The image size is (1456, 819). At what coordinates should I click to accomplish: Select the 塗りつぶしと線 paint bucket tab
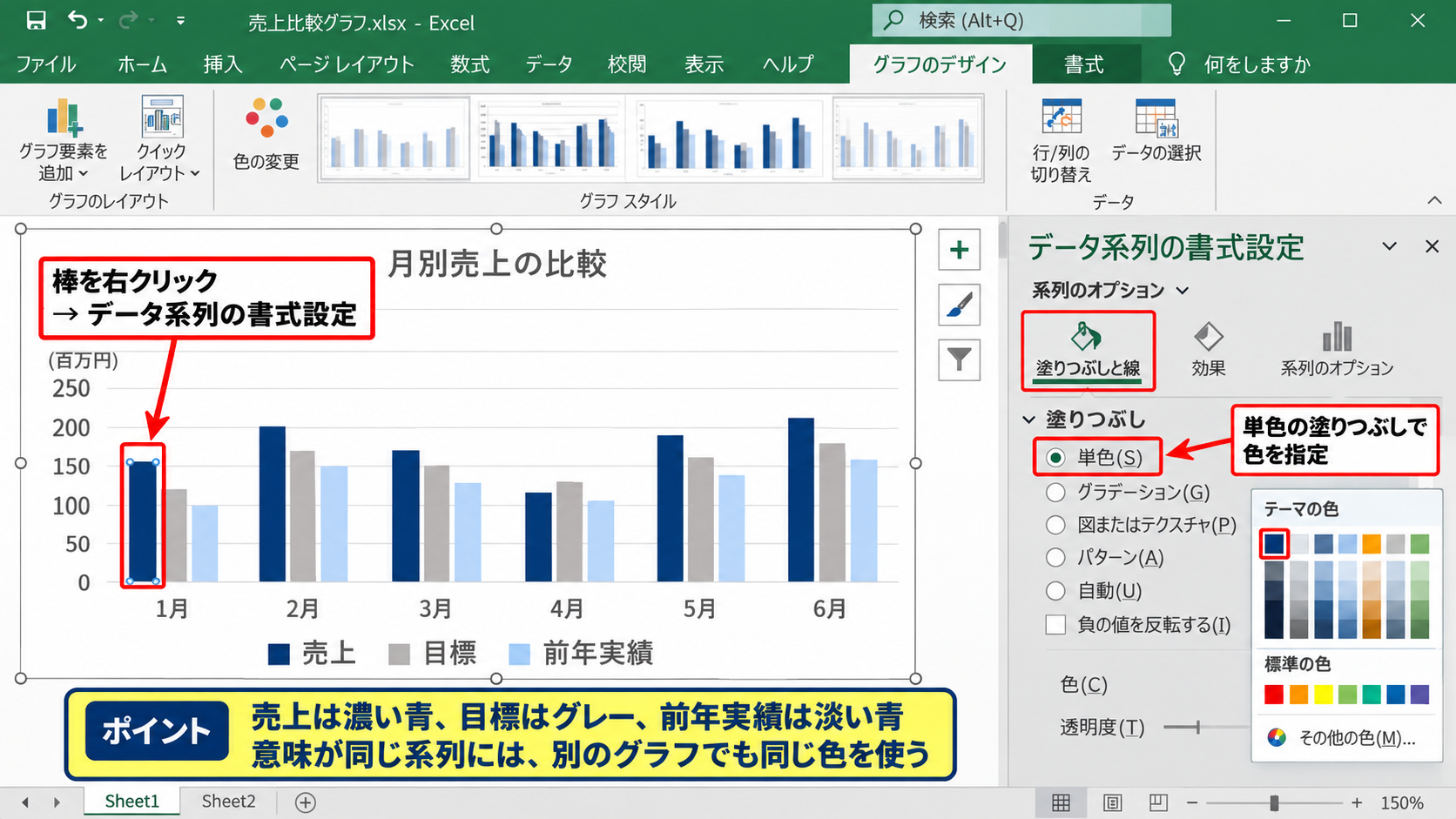click(x=1088, y=351)
